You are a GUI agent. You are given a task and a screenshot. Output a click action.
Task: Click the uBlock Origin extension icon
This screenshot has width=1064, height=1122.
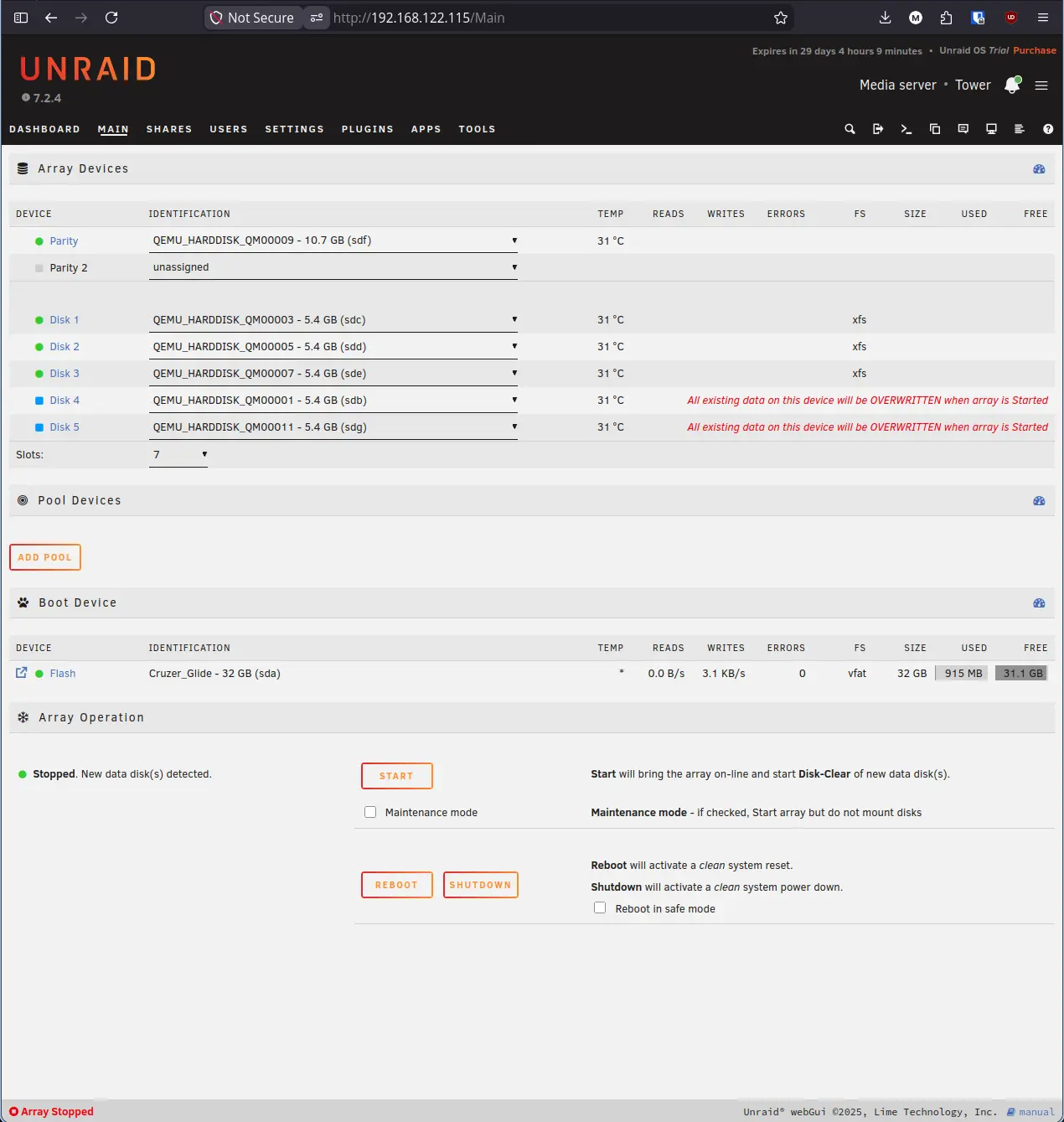[1011, 18]
